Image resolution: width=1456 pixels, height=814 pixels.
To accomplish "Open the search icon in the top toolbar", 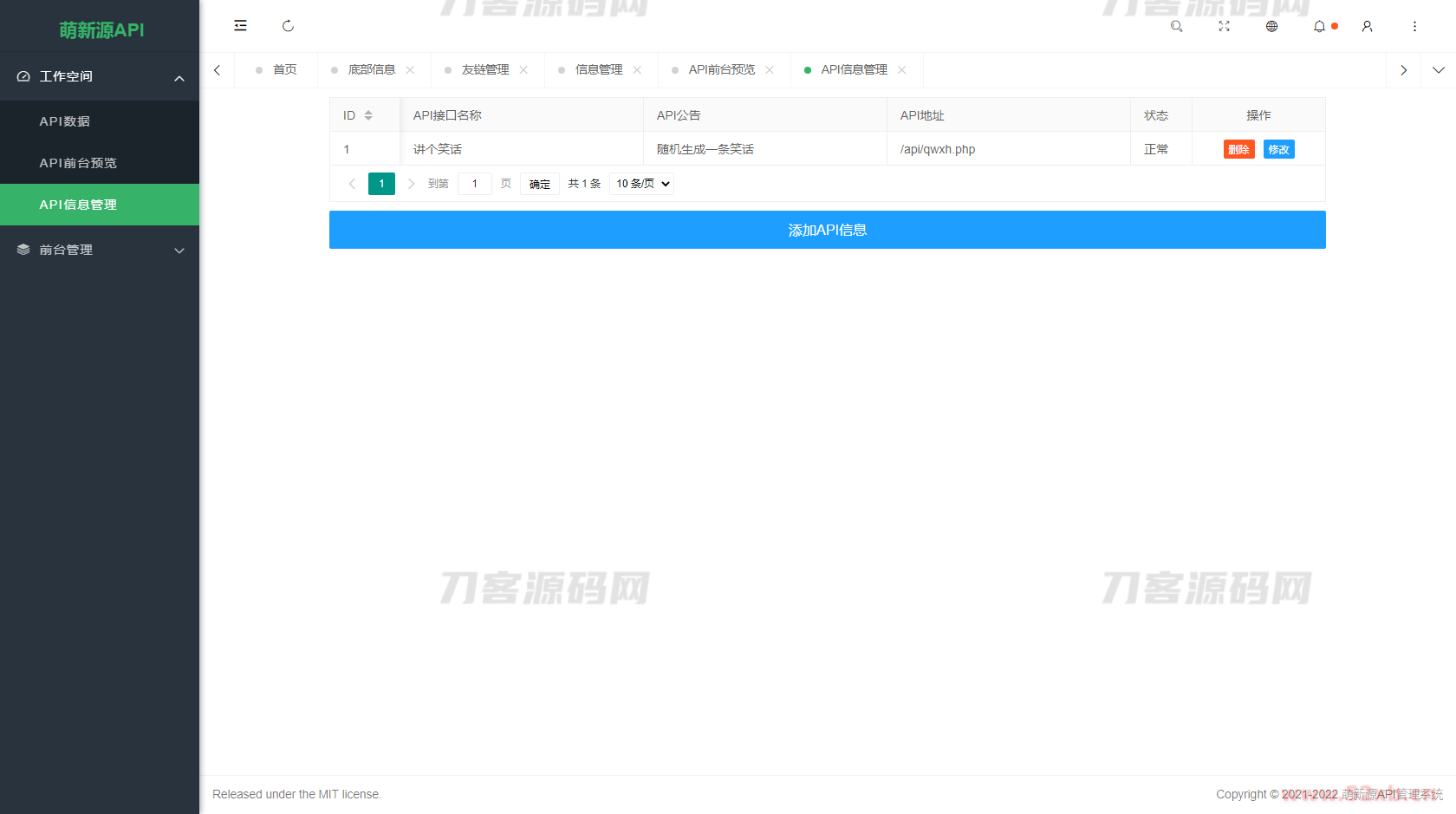I will tap(1176, 26).
